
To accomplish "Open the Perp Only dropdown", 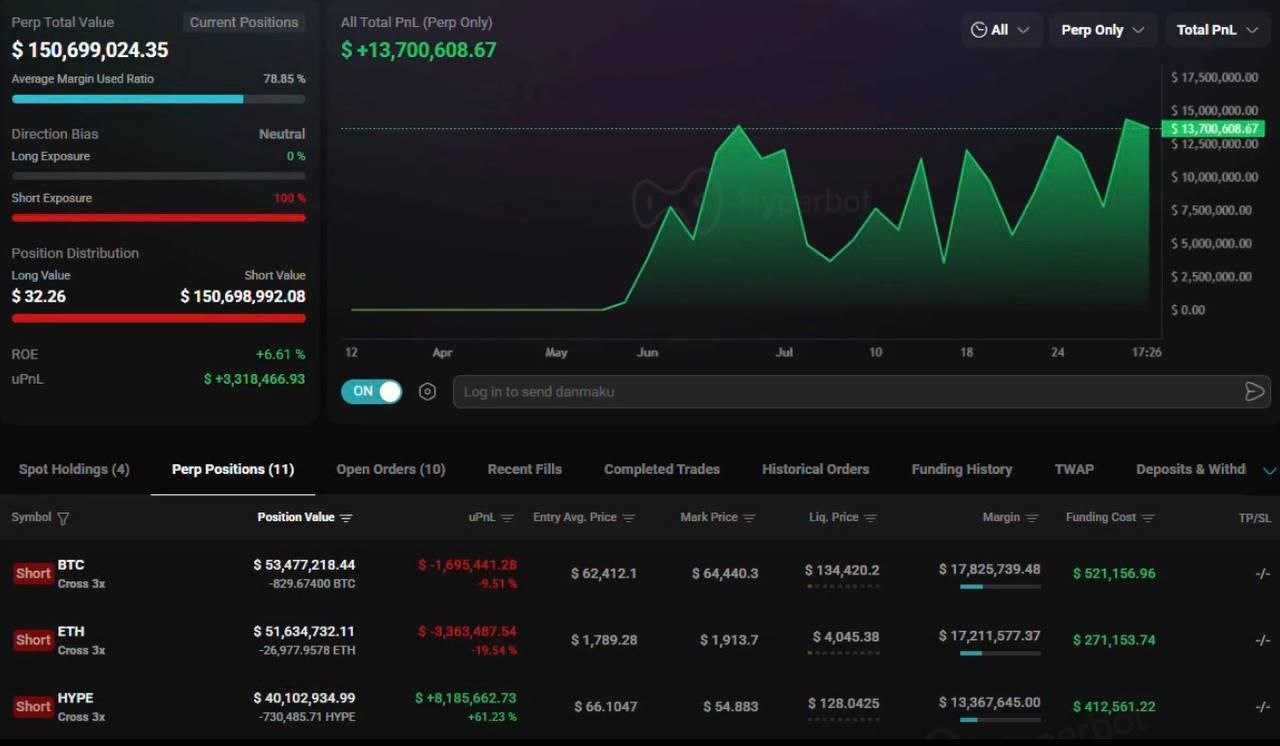I will pos(1103,30).
